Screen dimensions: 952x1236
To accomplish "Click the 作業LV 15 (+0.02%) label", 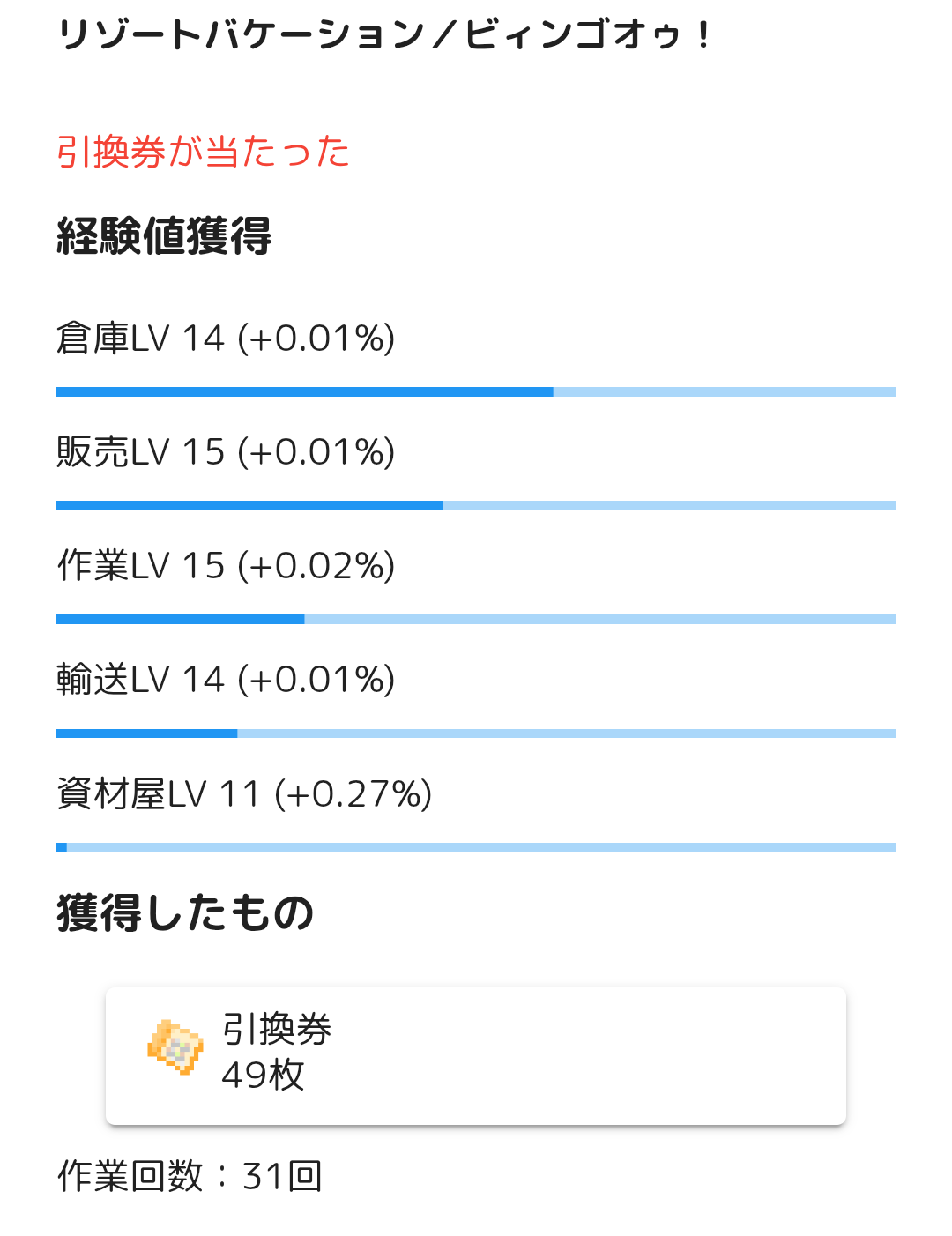I will [226, 566].
